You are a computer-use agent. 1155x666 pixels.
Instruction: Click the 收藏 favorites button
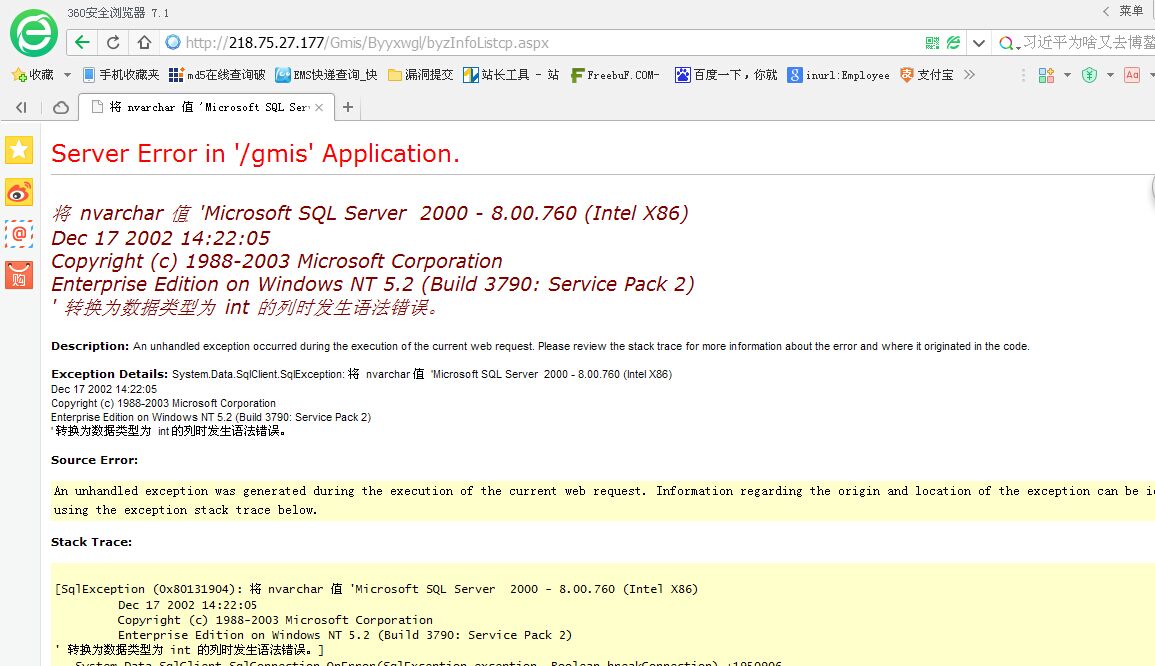(x=33, y=74)
